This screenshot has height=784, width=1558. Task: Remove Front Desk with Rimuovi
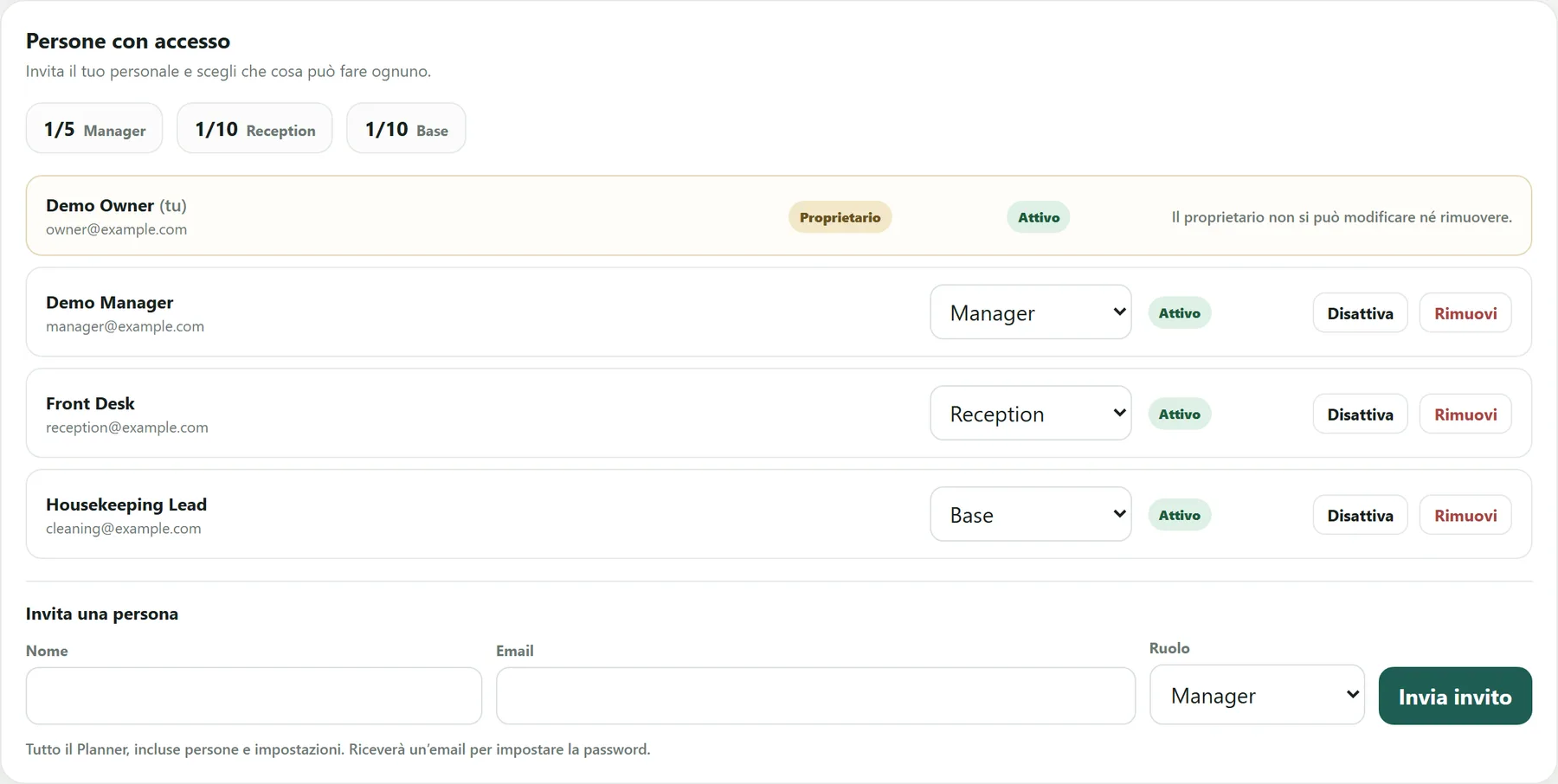point(1465,414)
